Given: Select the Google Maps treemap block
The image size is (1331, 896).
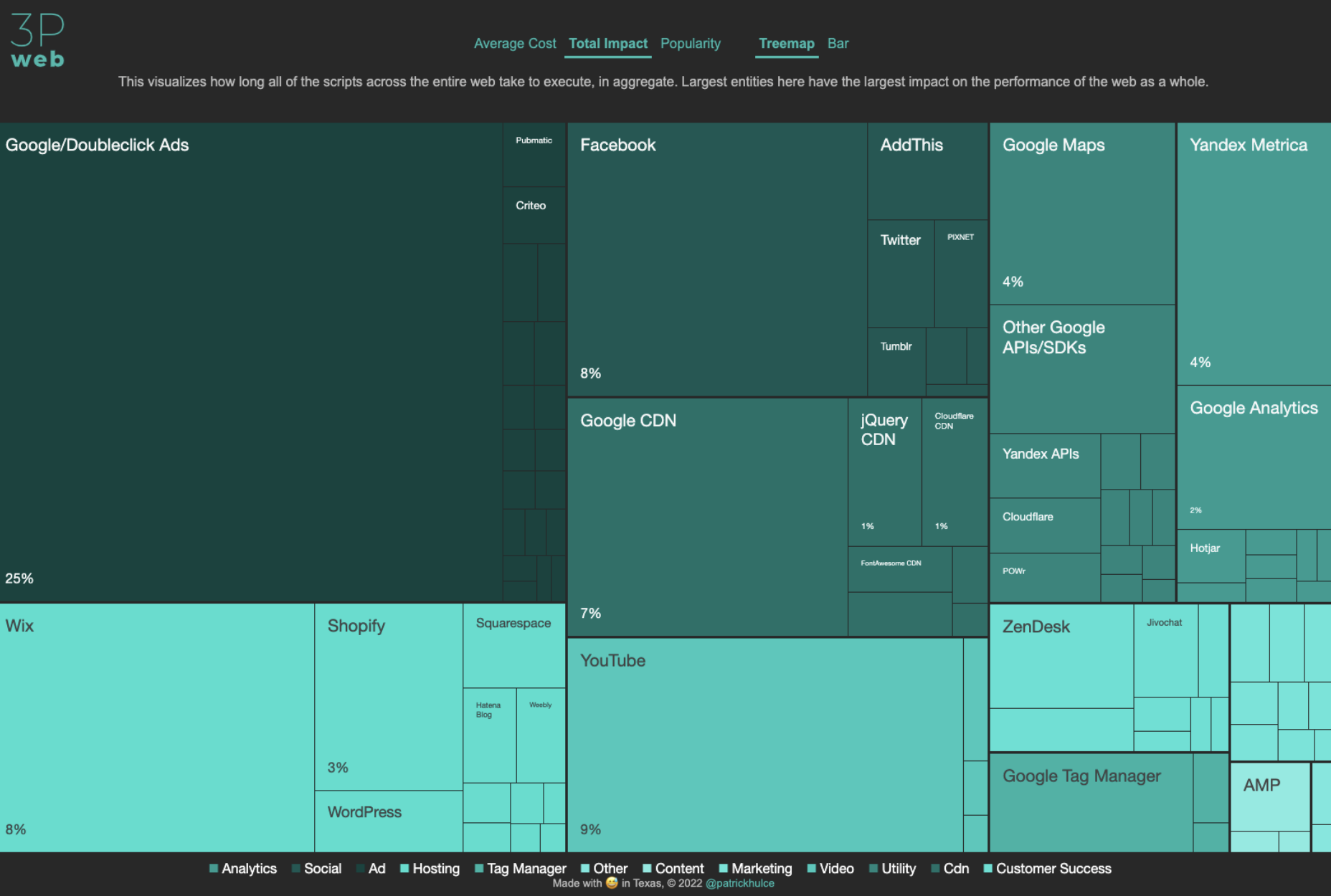Looking at the screenshot, I should pos(1082,214).
